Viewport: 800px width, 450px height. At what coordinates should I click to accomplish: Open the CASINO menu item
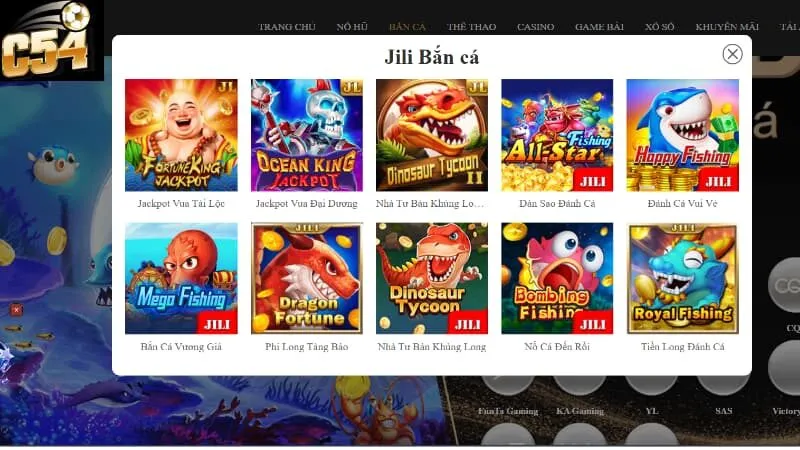pos(535,27)
